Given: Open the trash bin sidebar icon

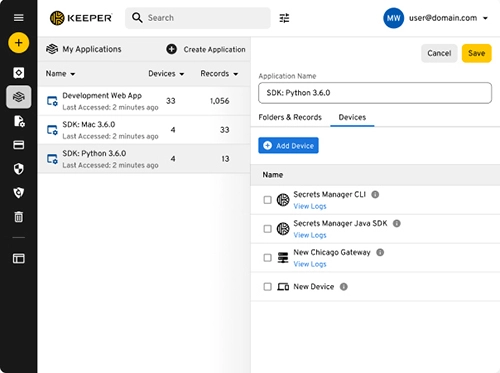Looking at the screenshot, I should (19, 217).
